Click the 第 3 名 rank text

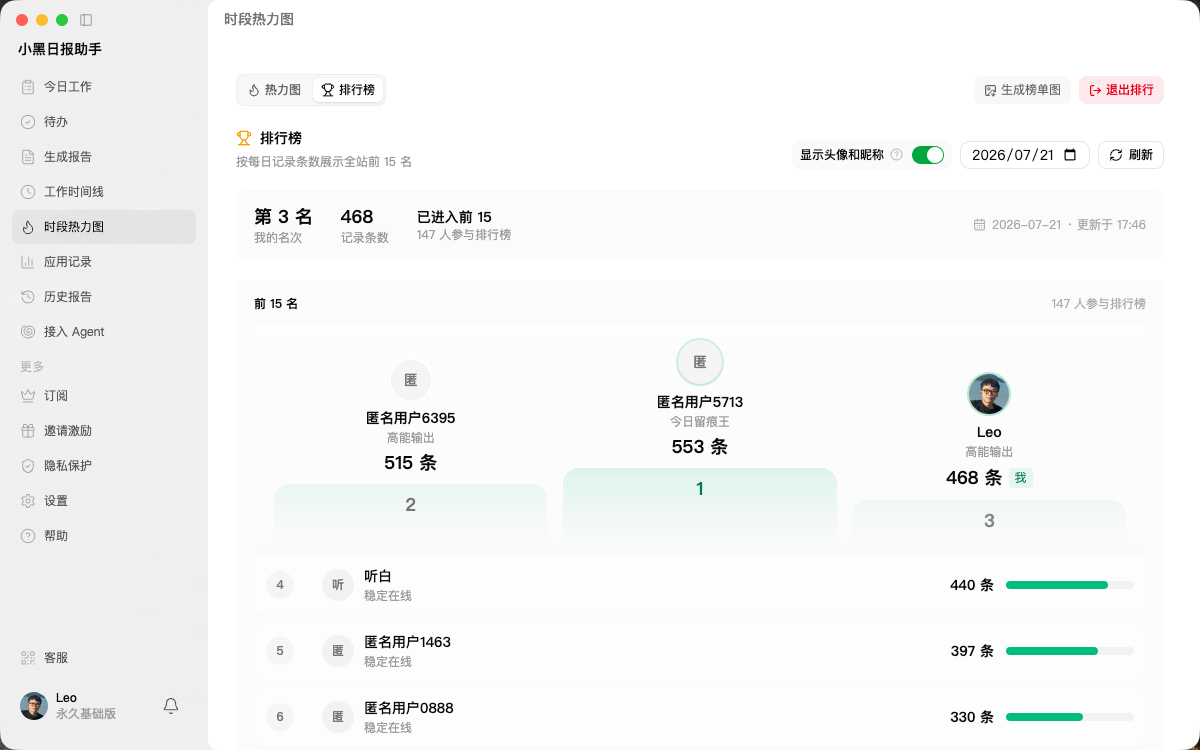tap(283, 217)
